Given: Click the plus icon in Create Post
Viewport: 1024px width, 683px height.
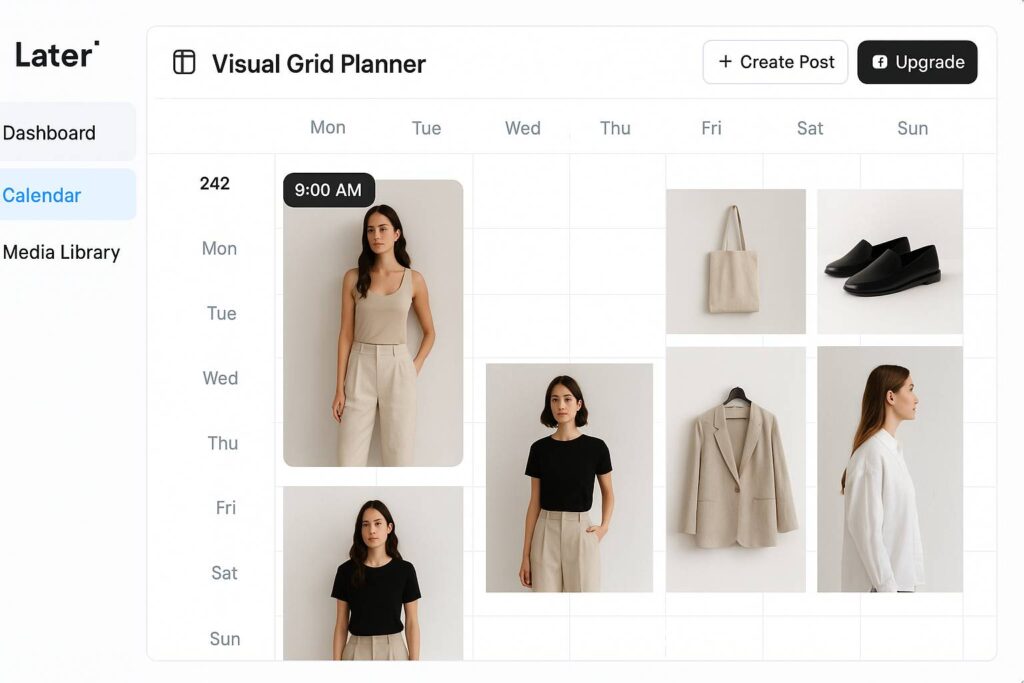Looking at the screenshot, I should (x=725, y=61).
